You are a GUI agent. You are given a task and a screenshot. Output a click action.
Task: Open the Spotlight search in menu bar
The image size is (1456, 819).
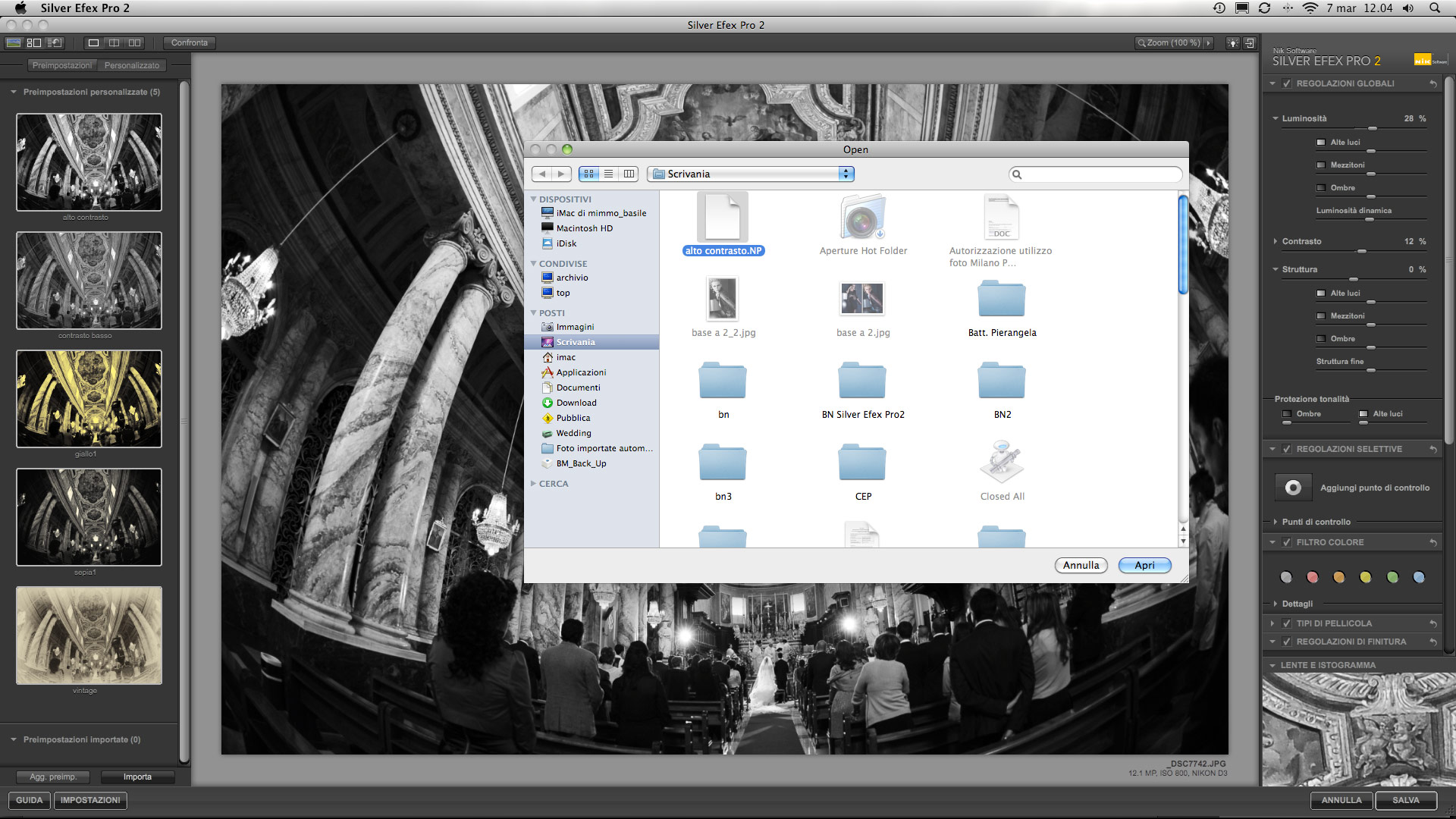[x=1434, y=8]
